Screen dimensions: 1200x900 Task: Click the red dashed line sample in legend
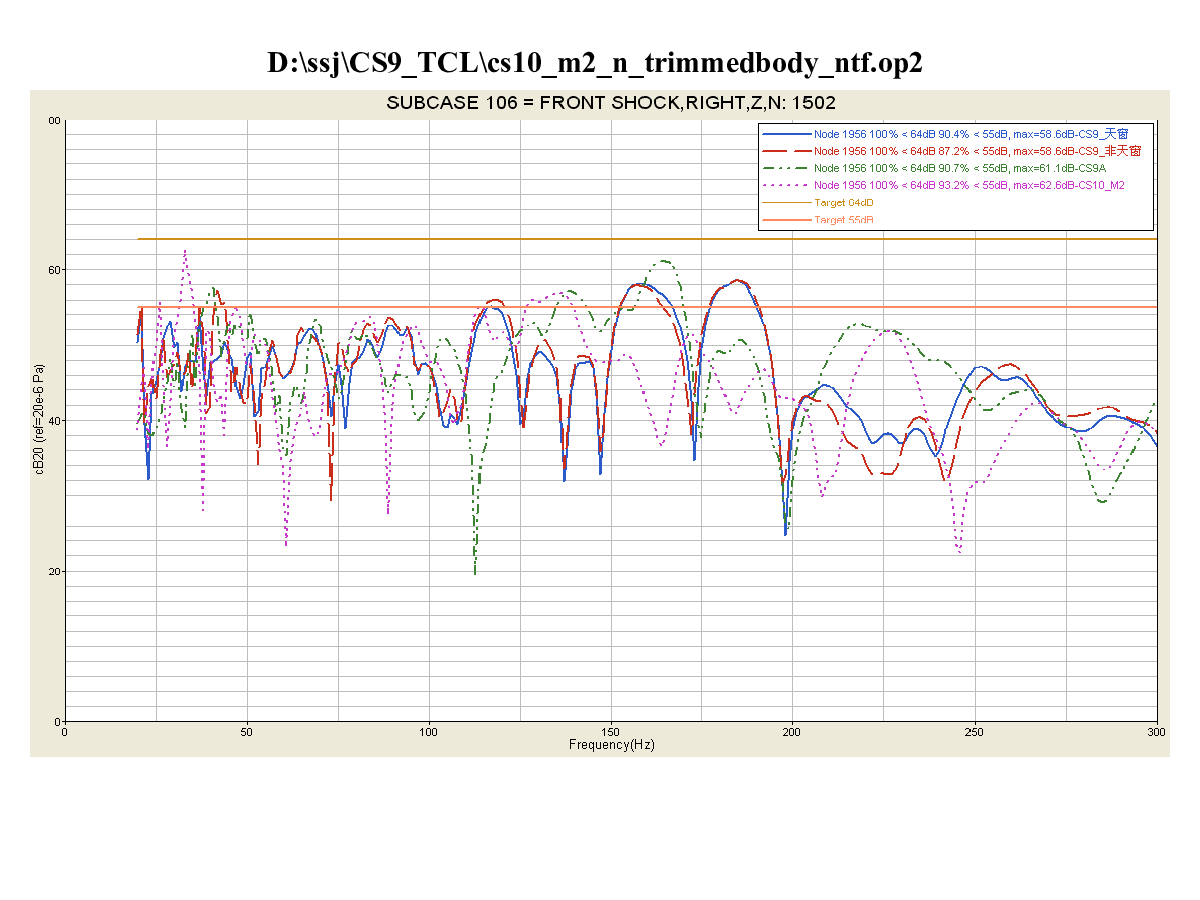[786, 151]
